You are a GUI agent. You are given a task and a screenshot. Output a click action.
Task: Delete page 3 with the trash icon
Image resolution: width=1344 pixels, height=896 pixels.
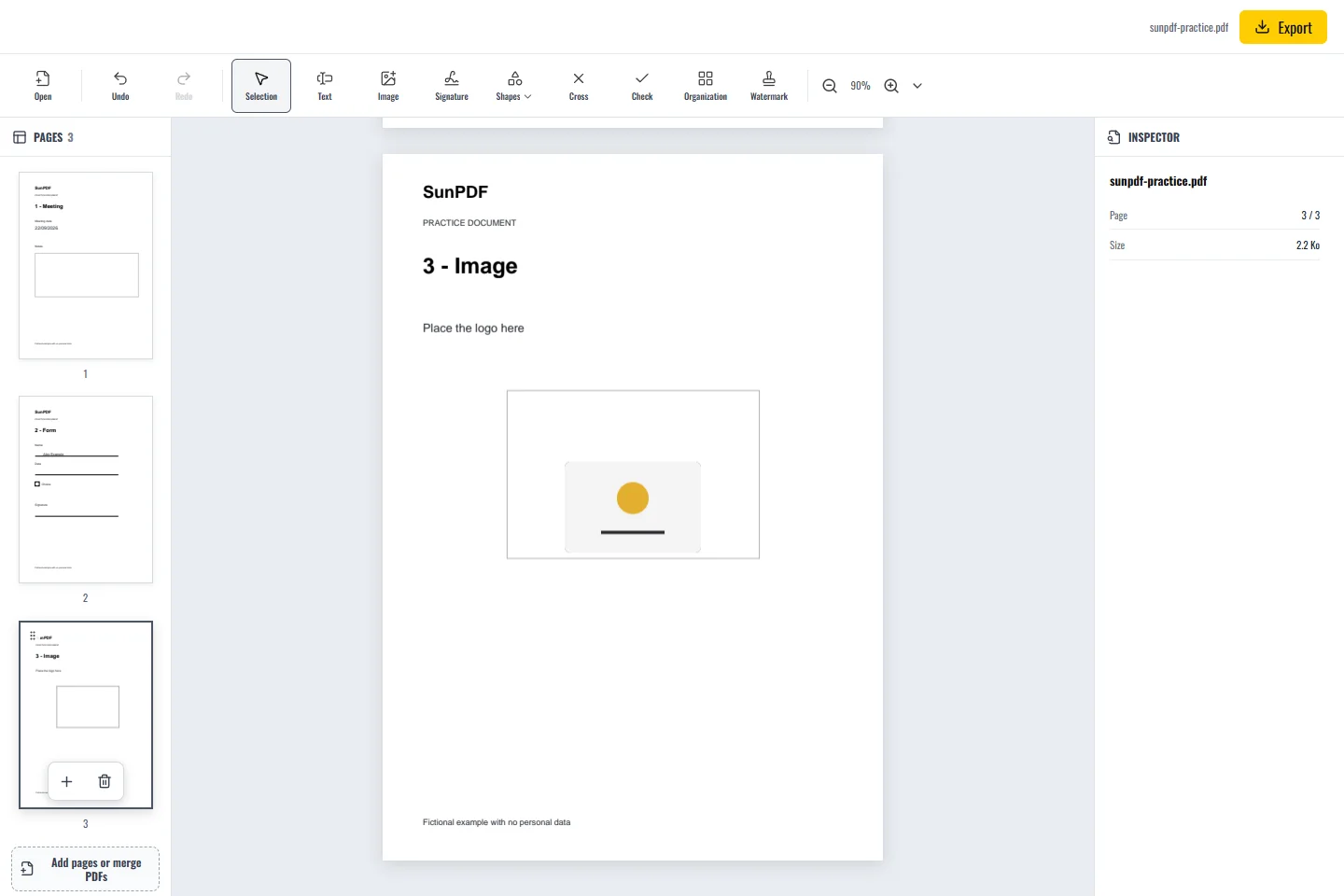click(105, 781)
